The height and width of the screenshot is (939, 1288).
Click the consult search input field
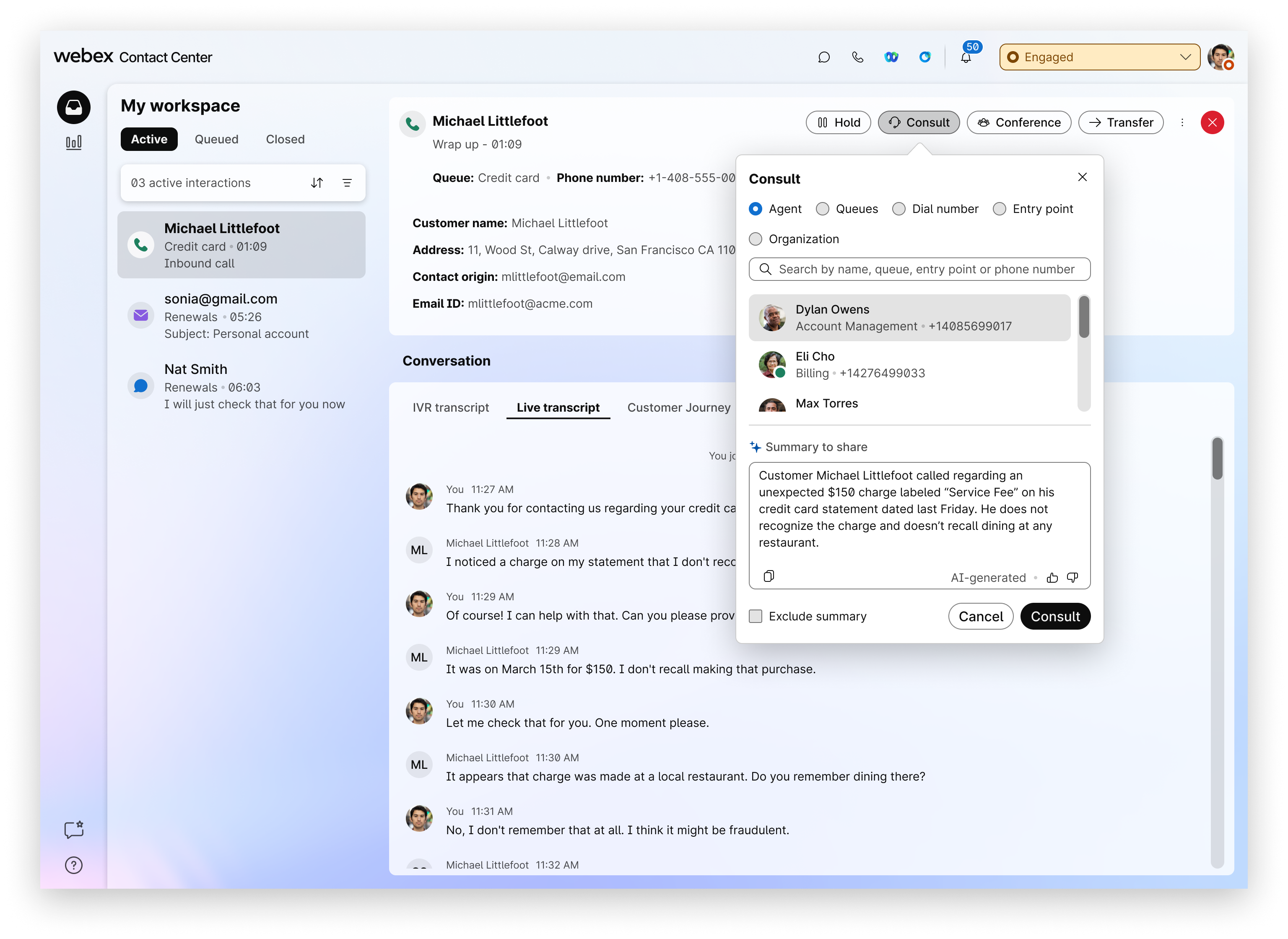coord(926,269)
